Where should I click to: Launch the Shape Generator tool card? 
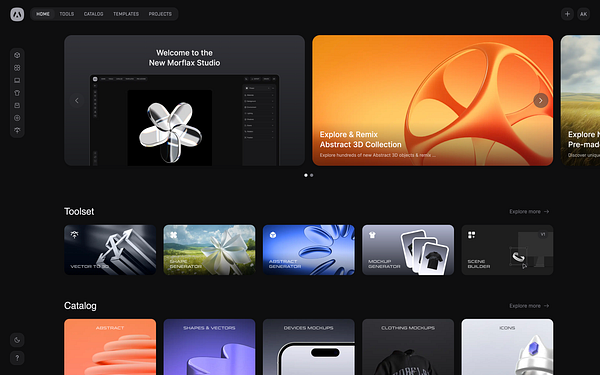[209, 250]
